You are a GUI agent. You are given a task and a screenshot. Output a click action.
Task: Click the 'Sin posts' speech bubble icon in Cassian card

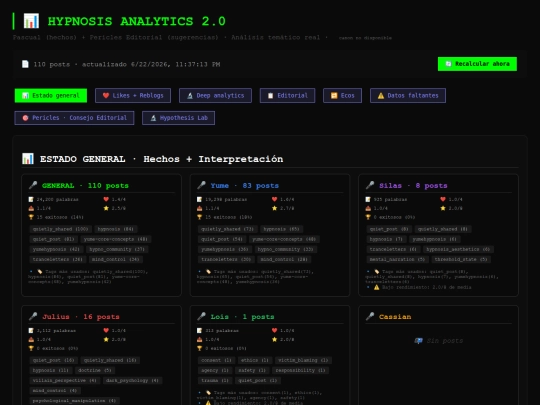click(419, 341)
